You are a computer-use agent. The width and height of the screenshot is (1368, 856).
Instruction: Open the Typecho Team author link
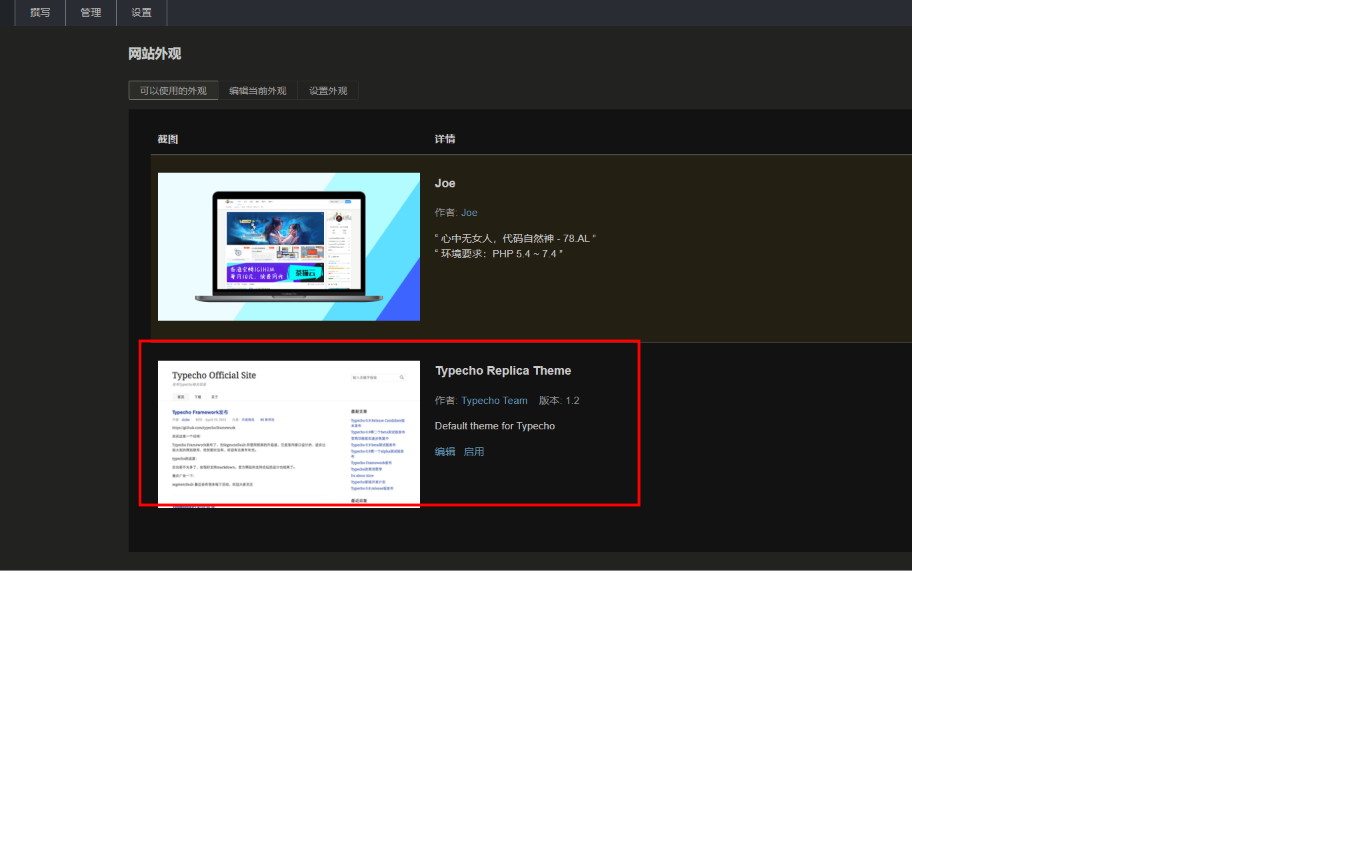(x=494, y=401)
